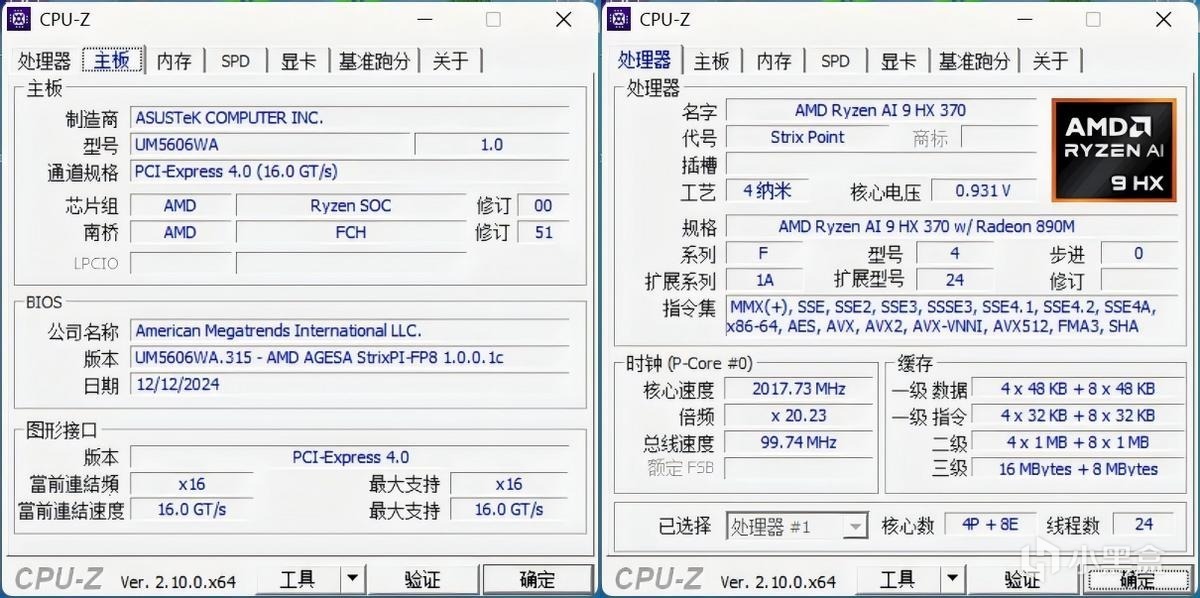1200x598 pixels.
Task: Click BIOS version UM5606WA.315 field
Action: [350, 358]
